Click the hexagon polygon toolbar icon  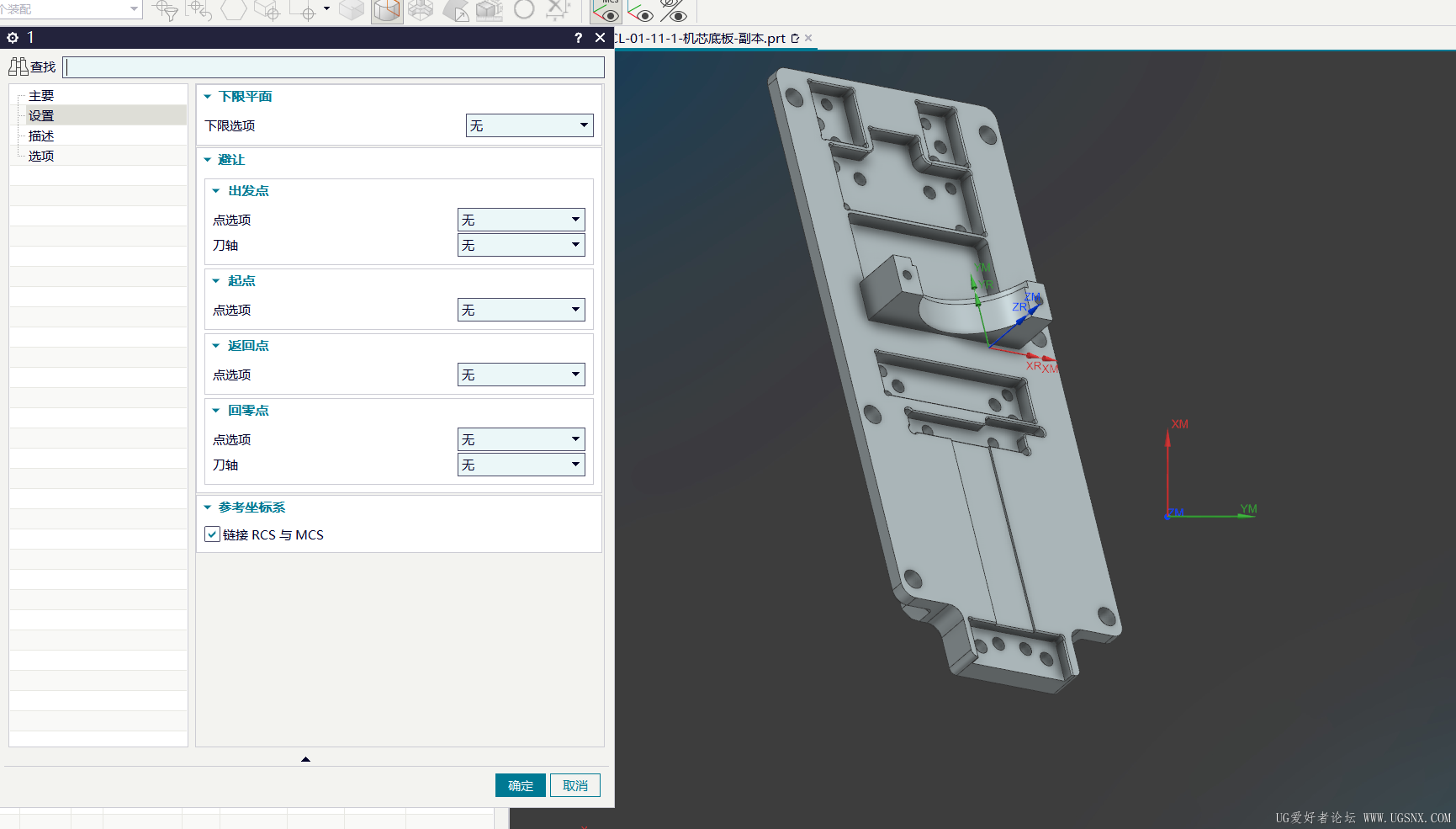click(x=233, y=10)
